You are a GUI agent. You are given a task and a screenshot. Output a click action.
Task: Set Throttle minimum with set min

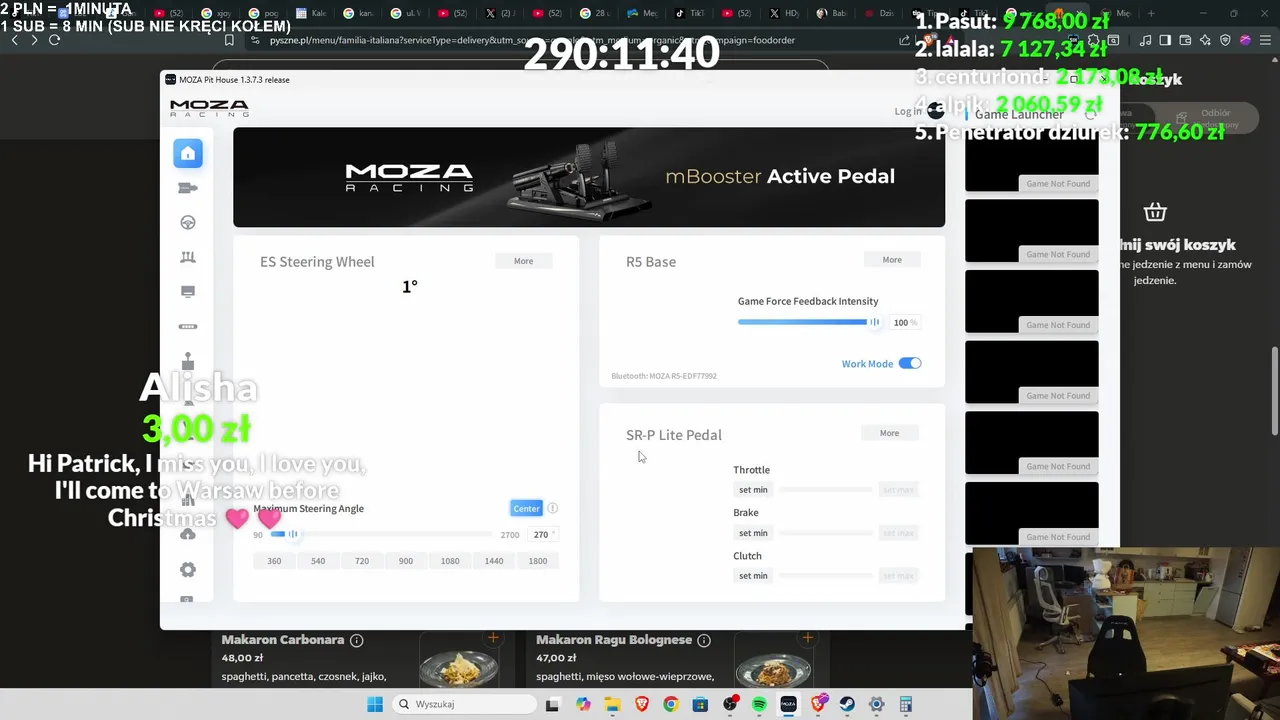tap(753, 490)
